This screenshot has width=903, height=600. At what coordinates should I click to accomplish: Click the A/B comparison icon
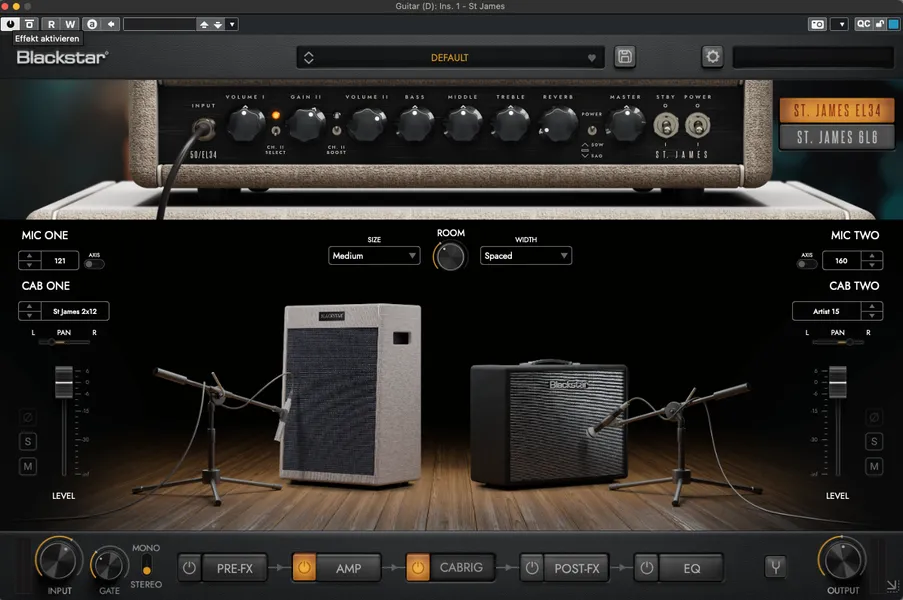click(x=92, y=24)
